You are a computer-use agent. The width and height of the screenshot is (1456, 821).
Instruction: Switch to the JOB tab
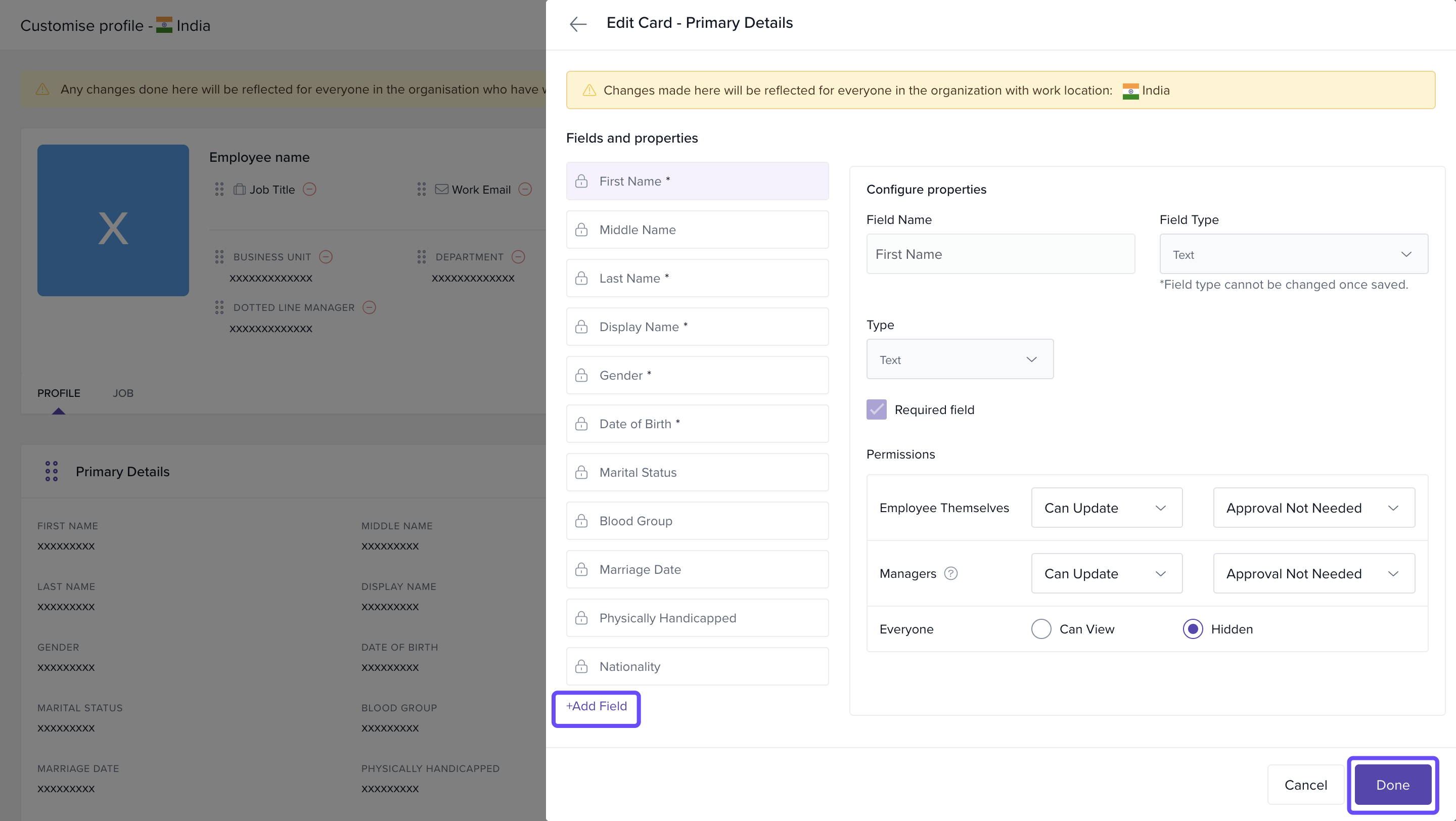pyautogui.click(x=123, y=393)
